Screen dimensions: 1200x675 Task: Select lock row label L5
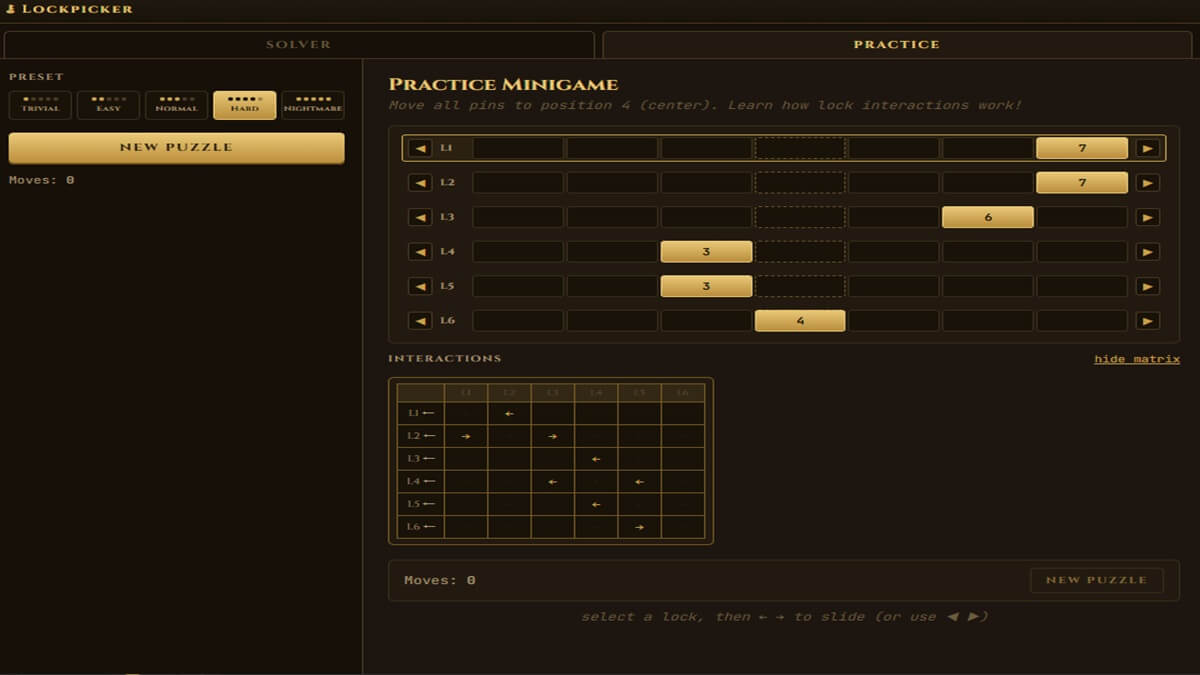pos(447,286)
